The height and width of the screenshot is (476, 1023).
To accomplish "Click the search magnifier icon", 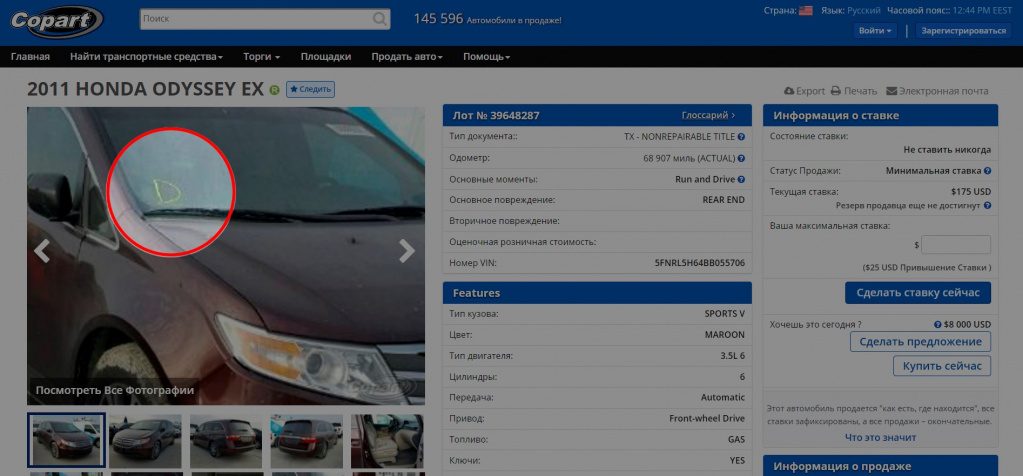I will coord(380,20).
